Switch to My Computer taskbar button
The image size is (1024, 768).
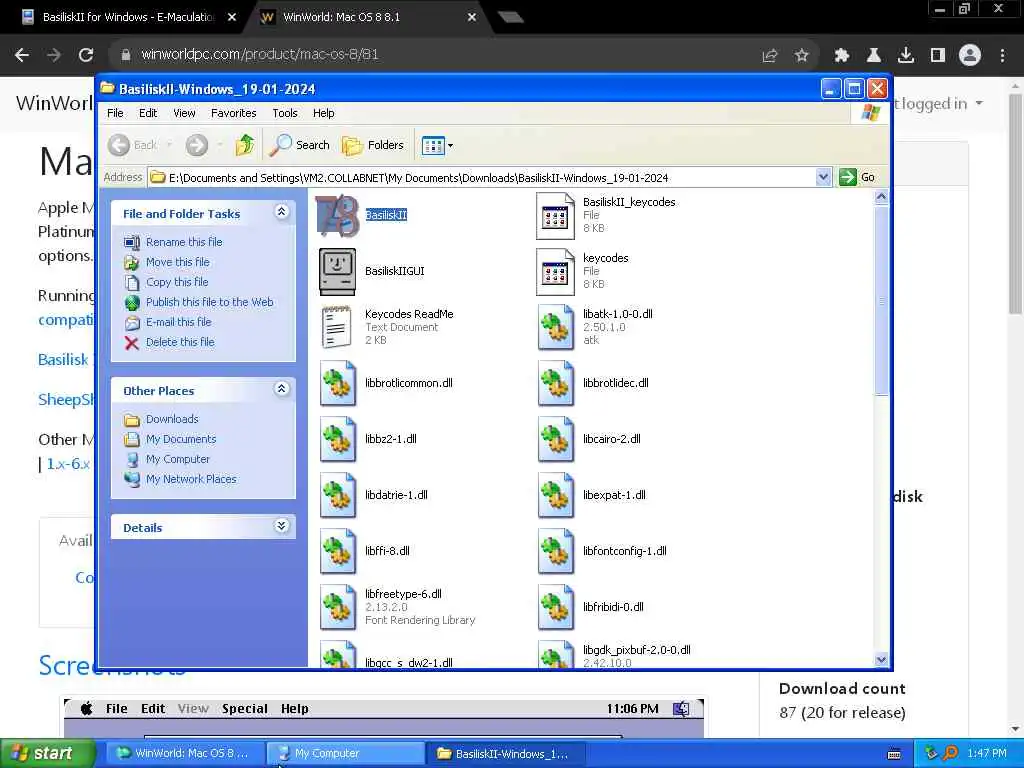coord(345,754)
